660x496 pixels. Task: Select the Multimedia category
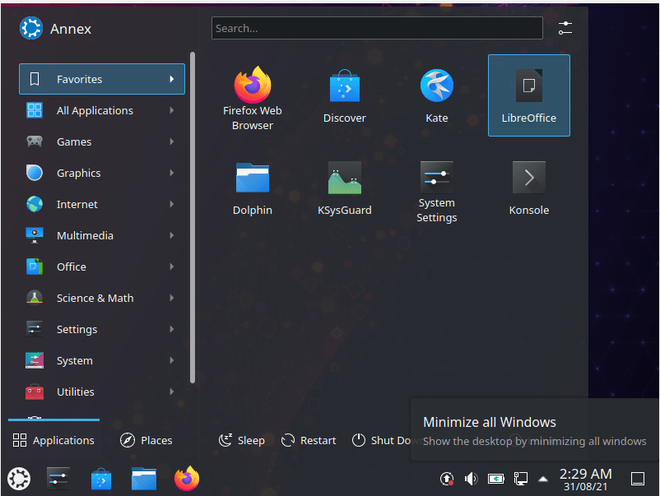click(x=102, y=235)
